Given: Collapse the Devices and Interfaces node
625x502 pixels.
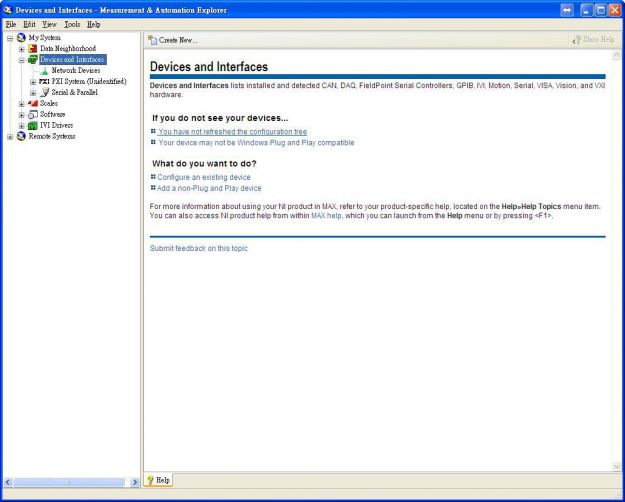Looking at the screenshot, I should (22, 60).
